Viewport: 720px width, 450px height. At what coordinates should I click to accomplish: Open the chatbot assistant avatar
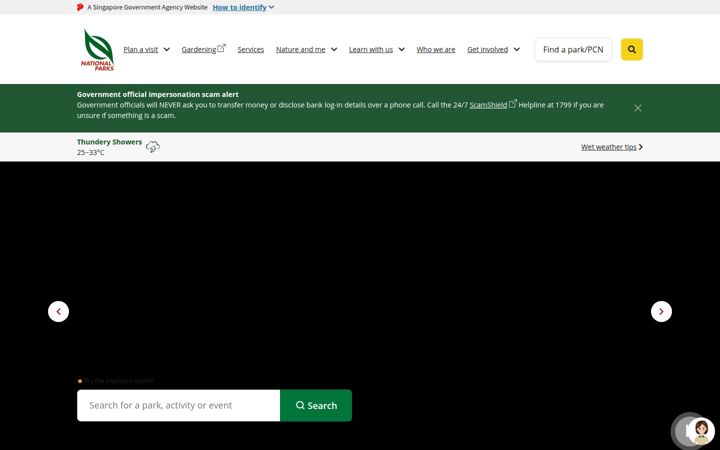(x=701, y=432)
